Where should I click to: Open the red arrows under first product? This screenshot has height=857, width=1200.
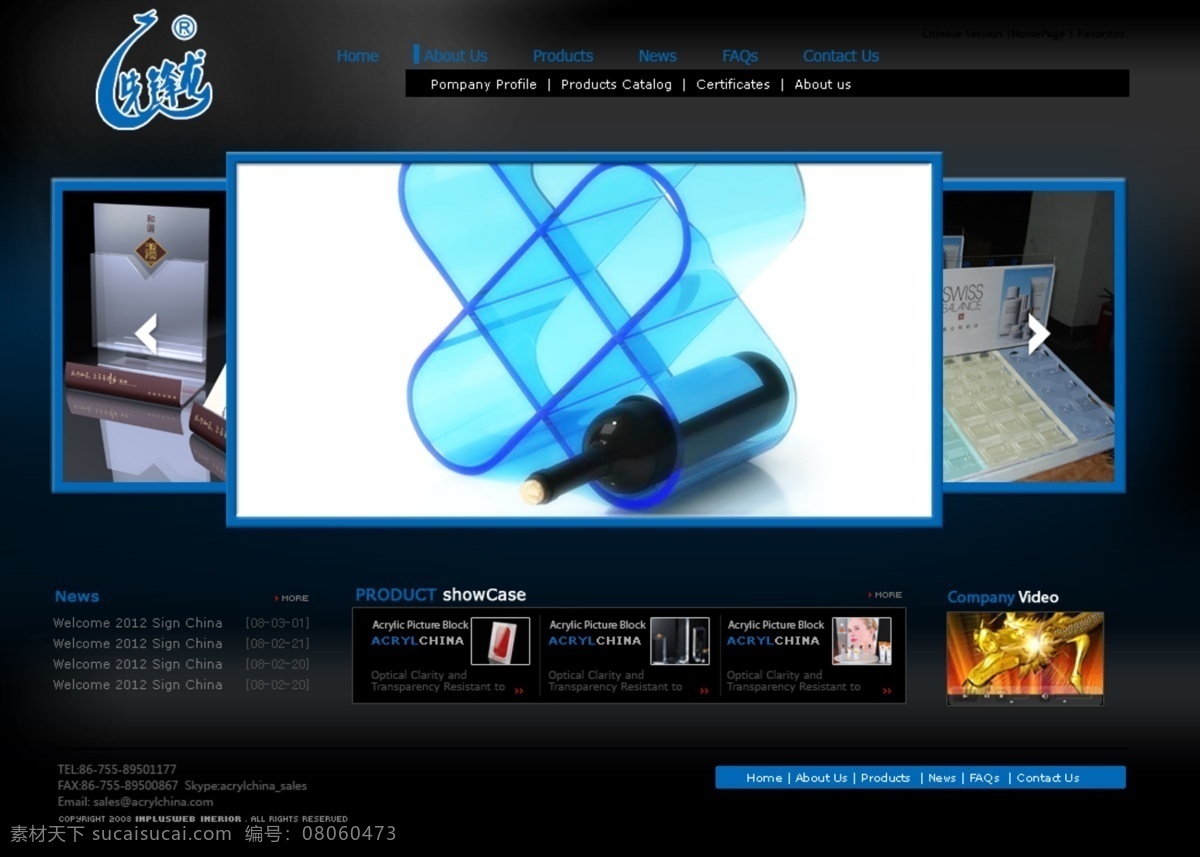coord(519,690)
